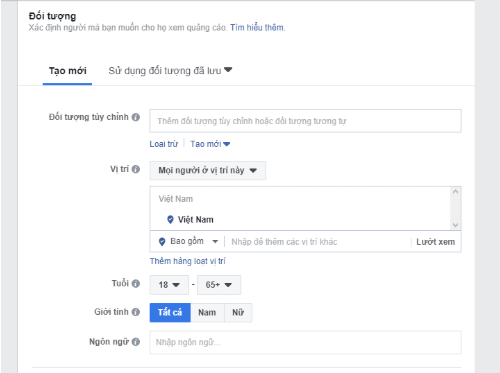The height and width of the screenshot is (373, 500).
Task: Click info icon next to Vị trí
Action: 136,169
